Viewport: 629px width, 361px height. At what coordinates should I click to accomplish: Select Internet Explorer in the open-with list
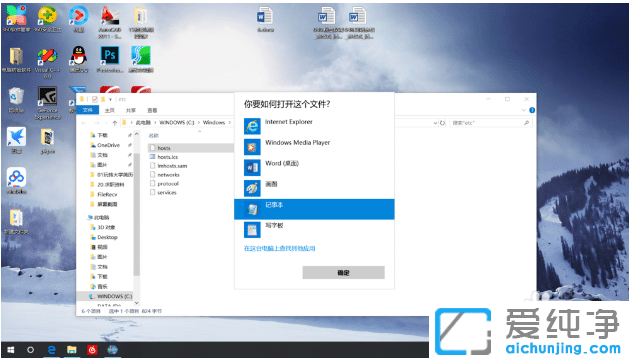(x=314, y=126)
